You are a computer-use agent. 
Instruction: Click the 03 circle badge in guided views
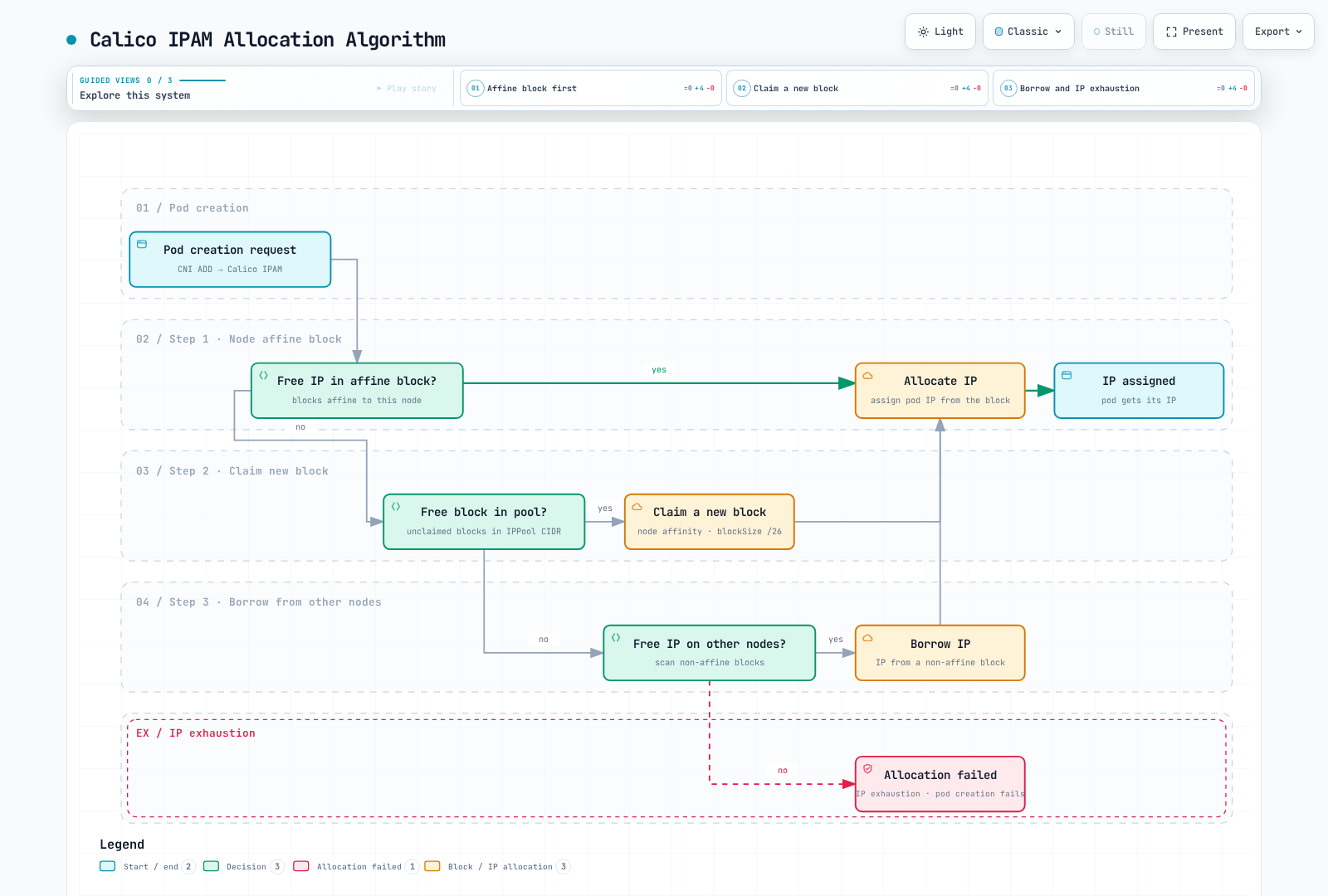[x=1008, y=88]
